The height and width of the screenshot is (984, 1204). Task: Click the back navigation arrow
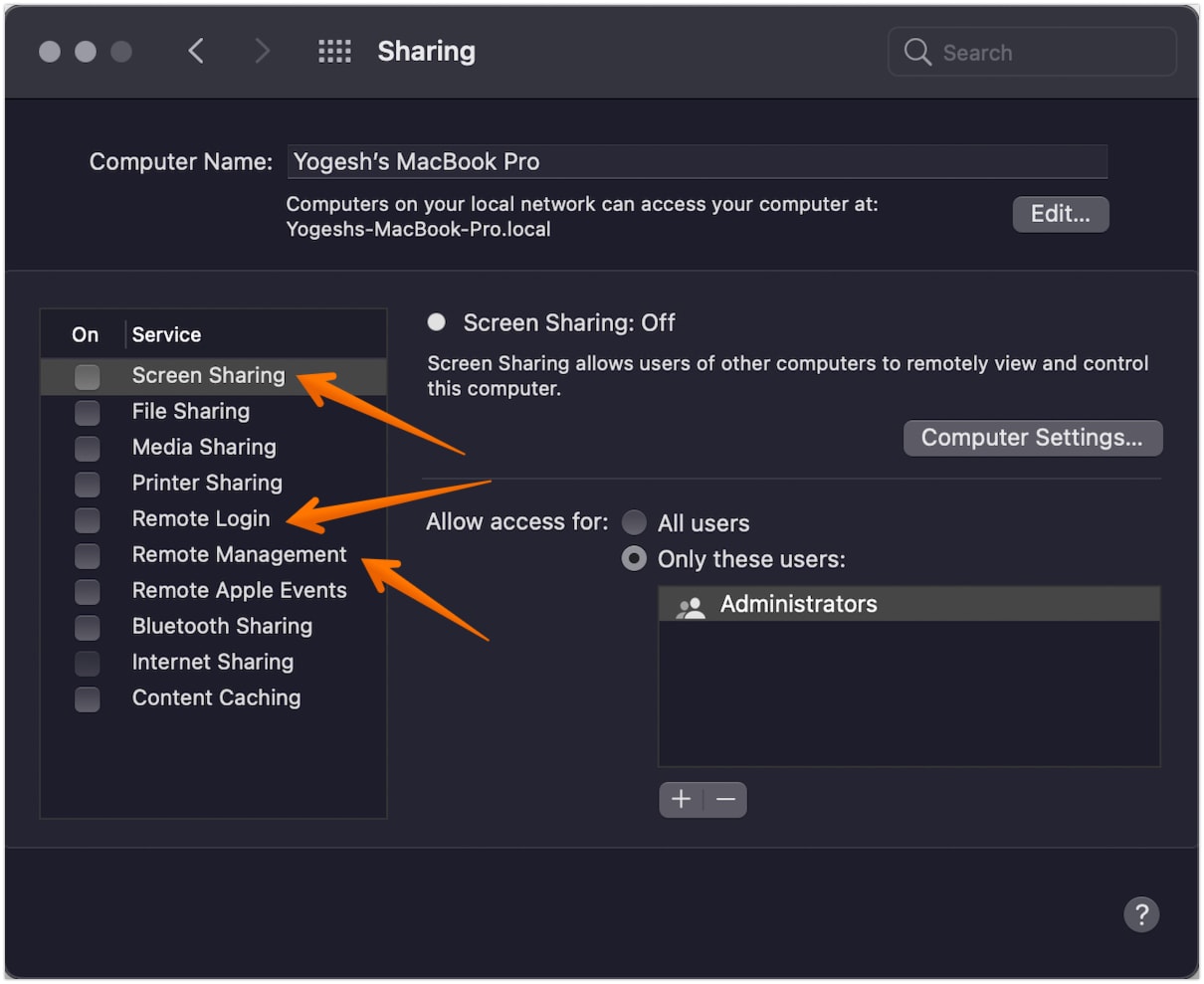(196, 51)
